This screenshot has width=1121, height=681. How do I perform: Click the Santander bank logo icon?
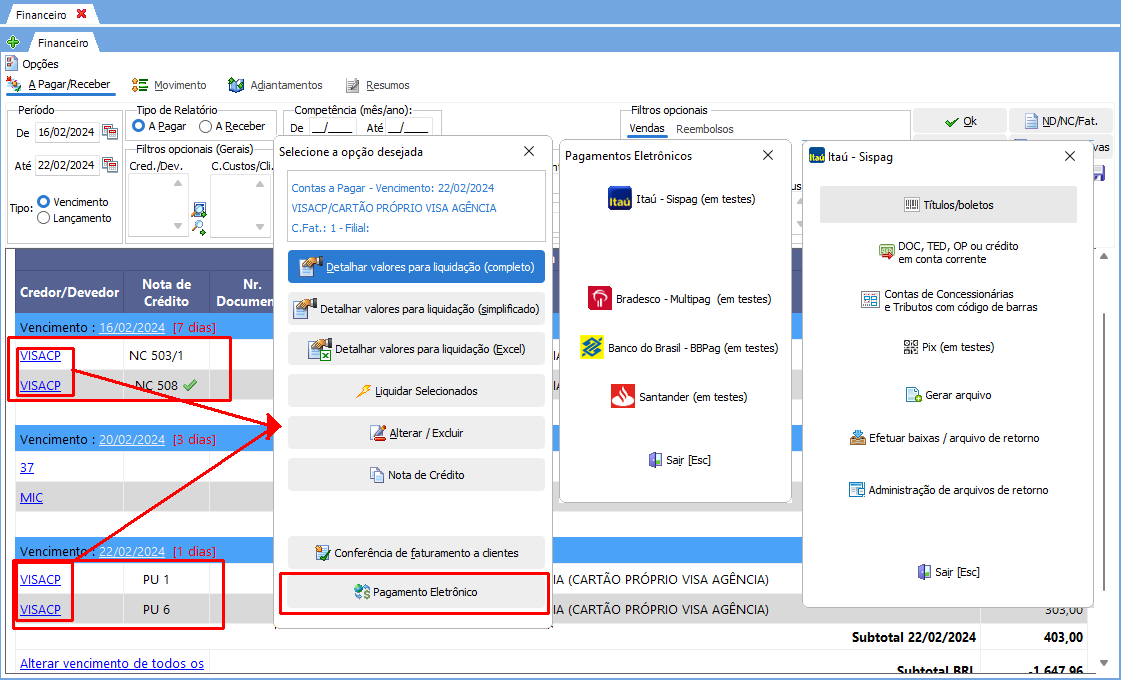[x=623, y=396]
